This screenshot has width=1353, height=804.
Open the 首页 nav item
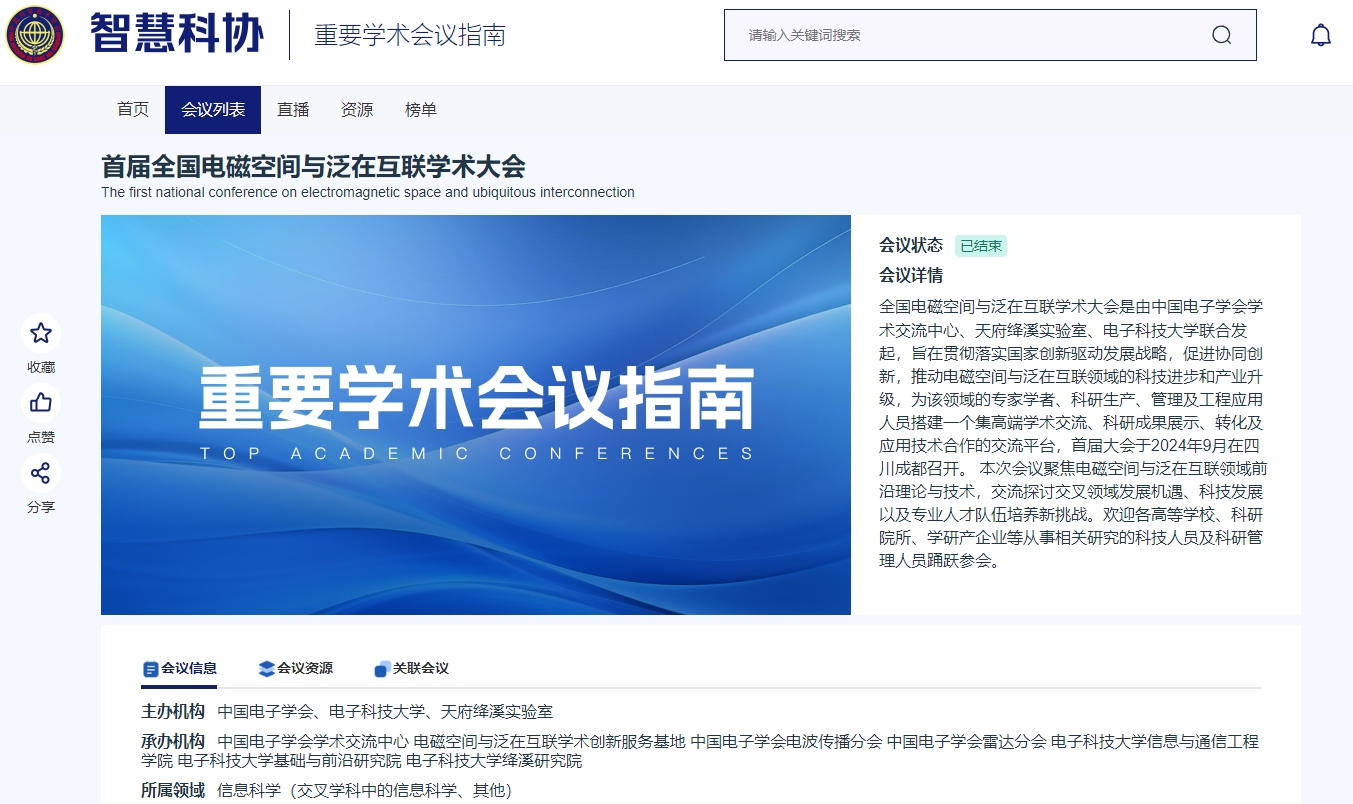coord(133,110)
